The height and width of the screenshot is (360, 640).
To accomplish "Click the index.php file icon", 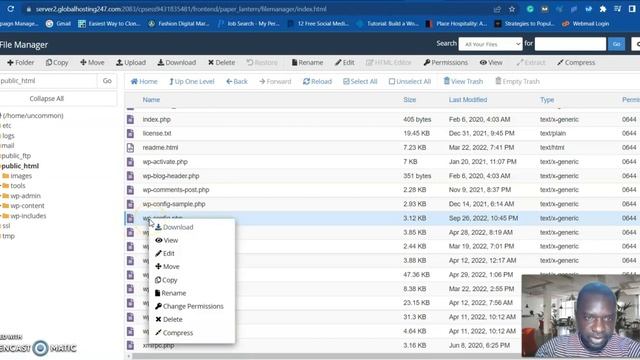I will pyautogui.click(x=130, y=120).
